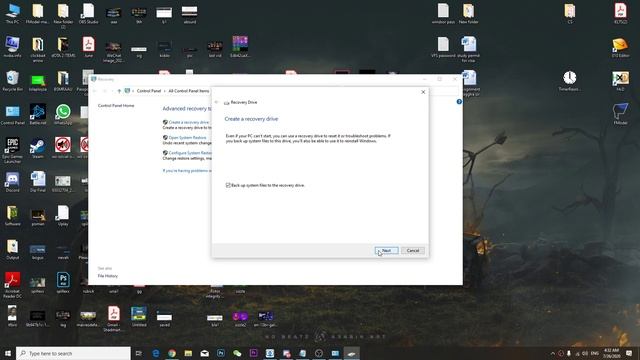Image resolution: width=640 pixels, height=360 pixels.
Task: Open the windsor pass text file
Action: [443, 13]
